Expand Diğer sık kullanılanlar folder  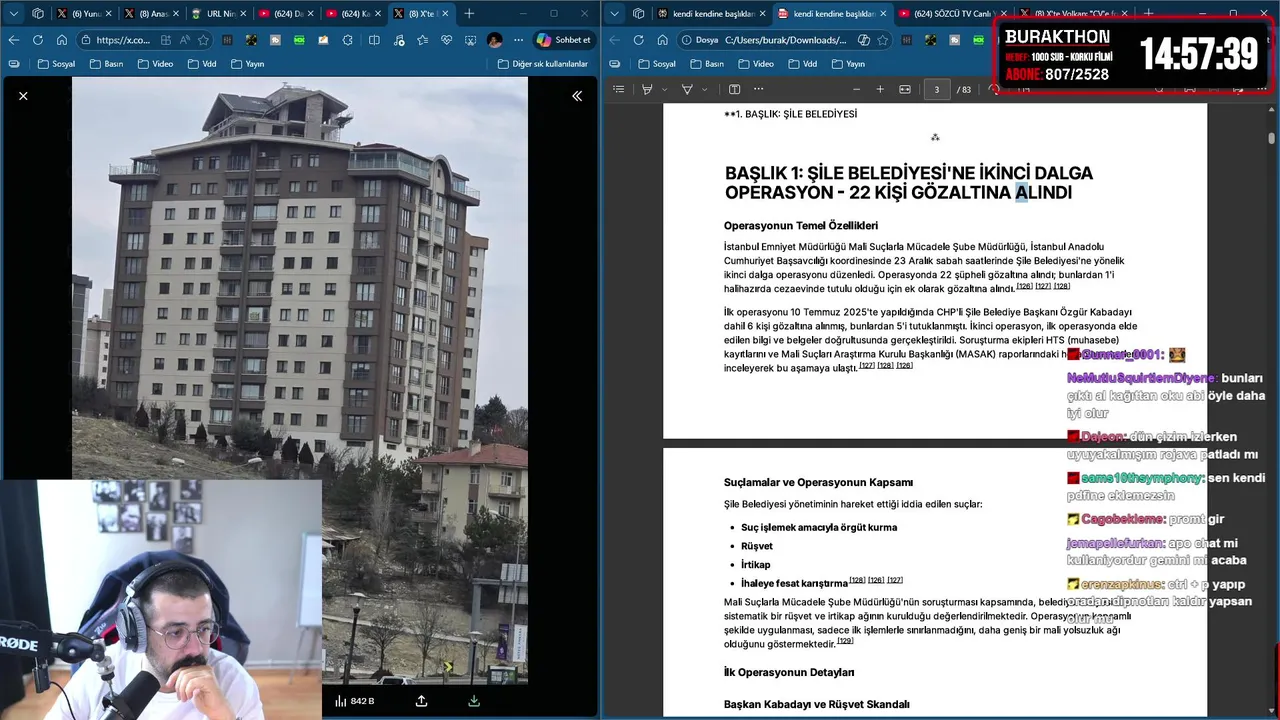[543, 64]
